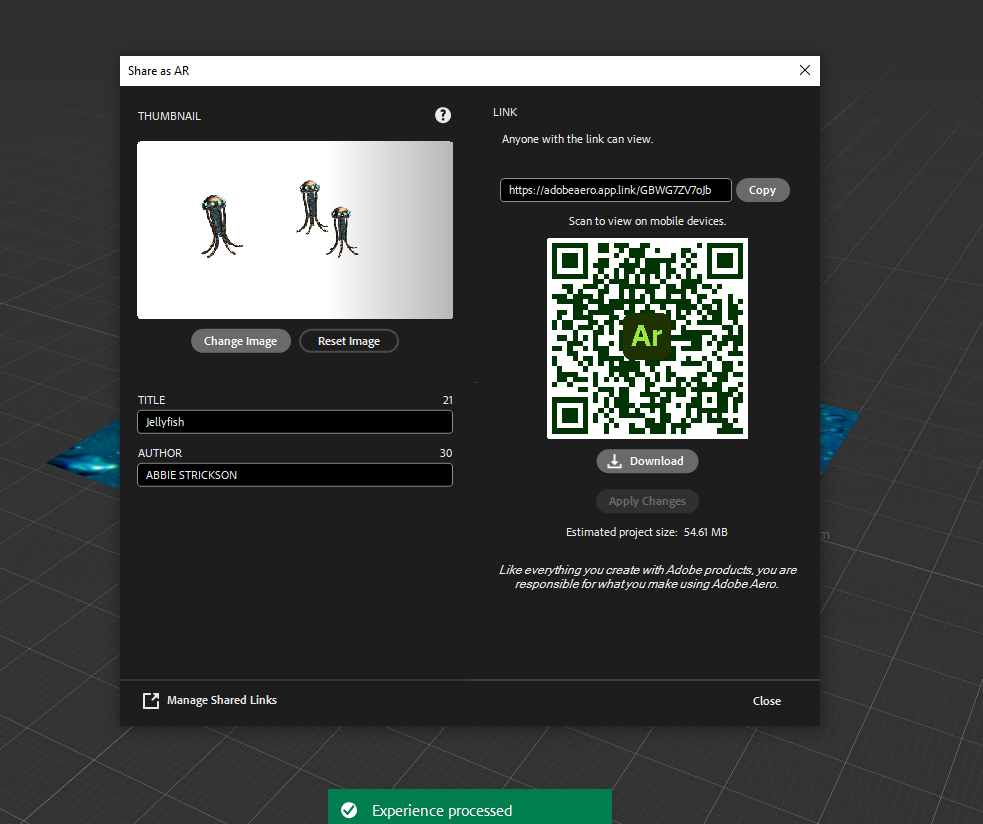Click the green checkmark in the toast
This screenshot has height=824, width=983.
click(x=349, y=810)
